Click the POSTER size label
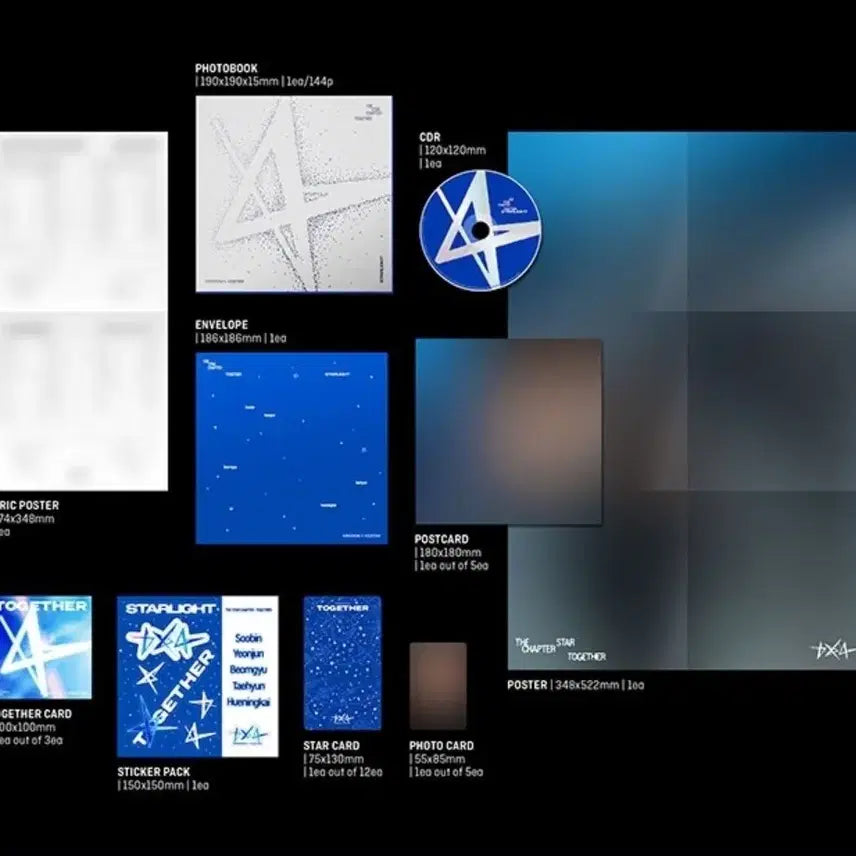 point(575,685)
